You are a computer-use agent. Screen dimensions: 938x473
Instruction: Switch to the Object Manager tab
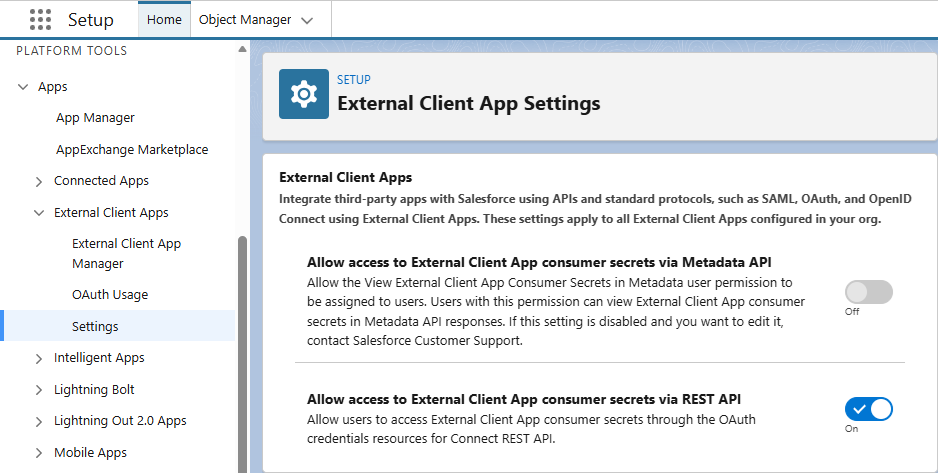pyautogui.click(x=245, y=20)
